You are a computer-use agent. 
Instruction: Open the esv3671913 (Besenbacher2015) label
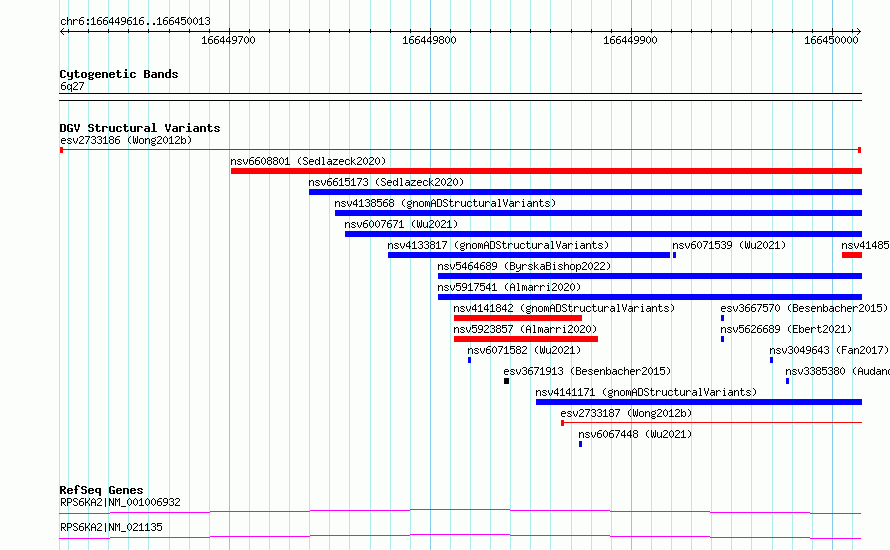click(x=587, y=371)
